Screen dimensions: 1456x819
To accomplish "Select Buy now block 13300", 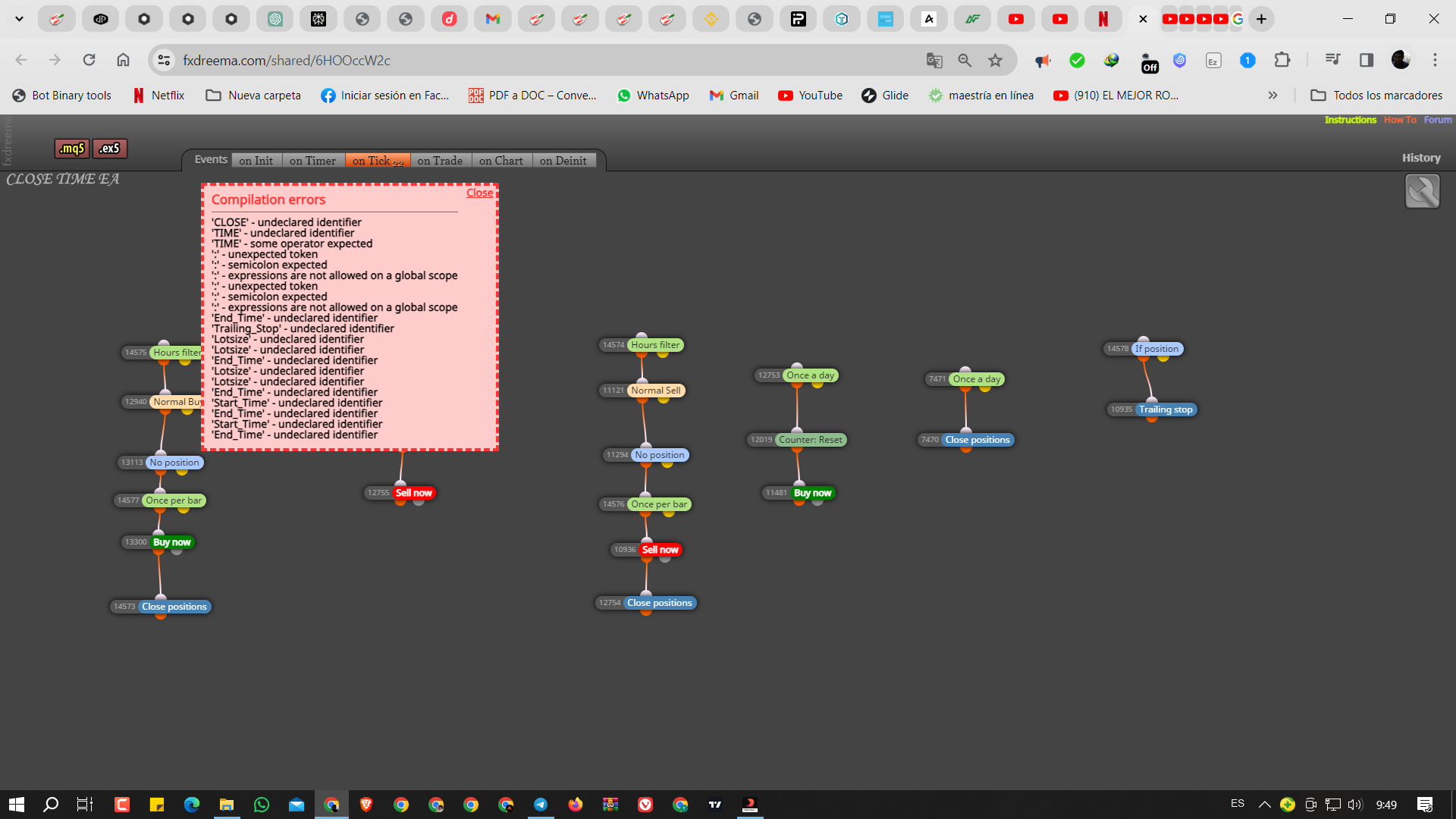I will click(x=172, y=542).
